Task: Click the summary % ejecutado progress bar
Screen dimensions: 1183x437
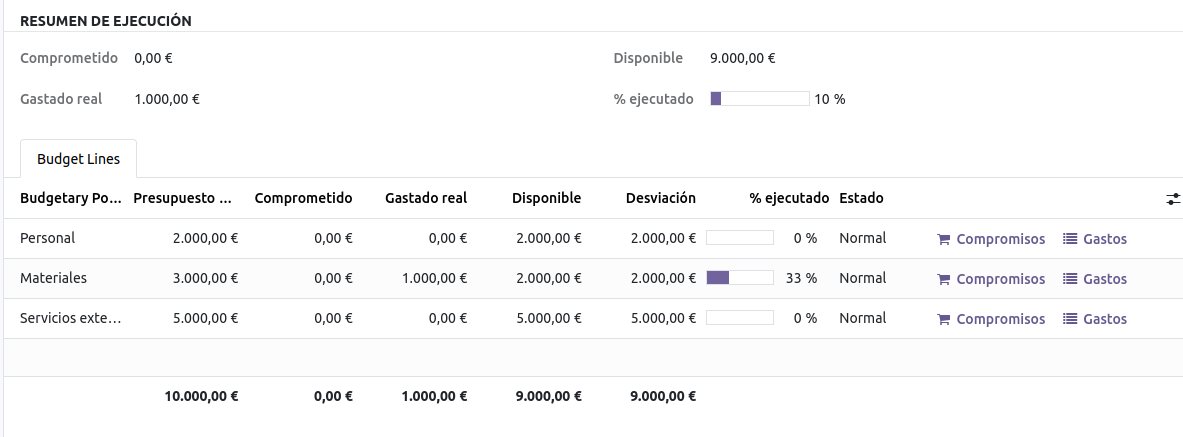Action: point(760,99)
